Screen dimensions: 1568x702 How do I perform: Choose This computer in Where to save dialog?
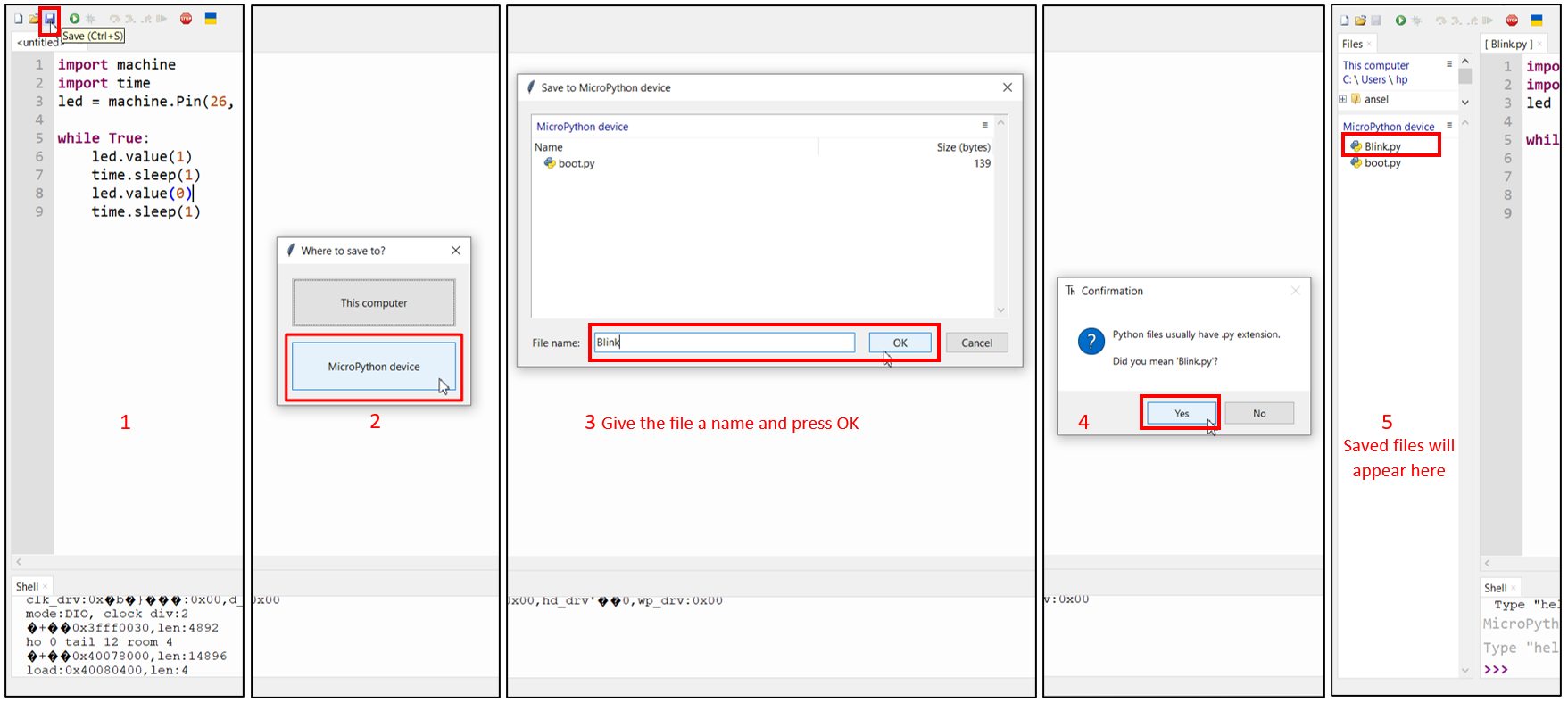(x=374, y=303)
